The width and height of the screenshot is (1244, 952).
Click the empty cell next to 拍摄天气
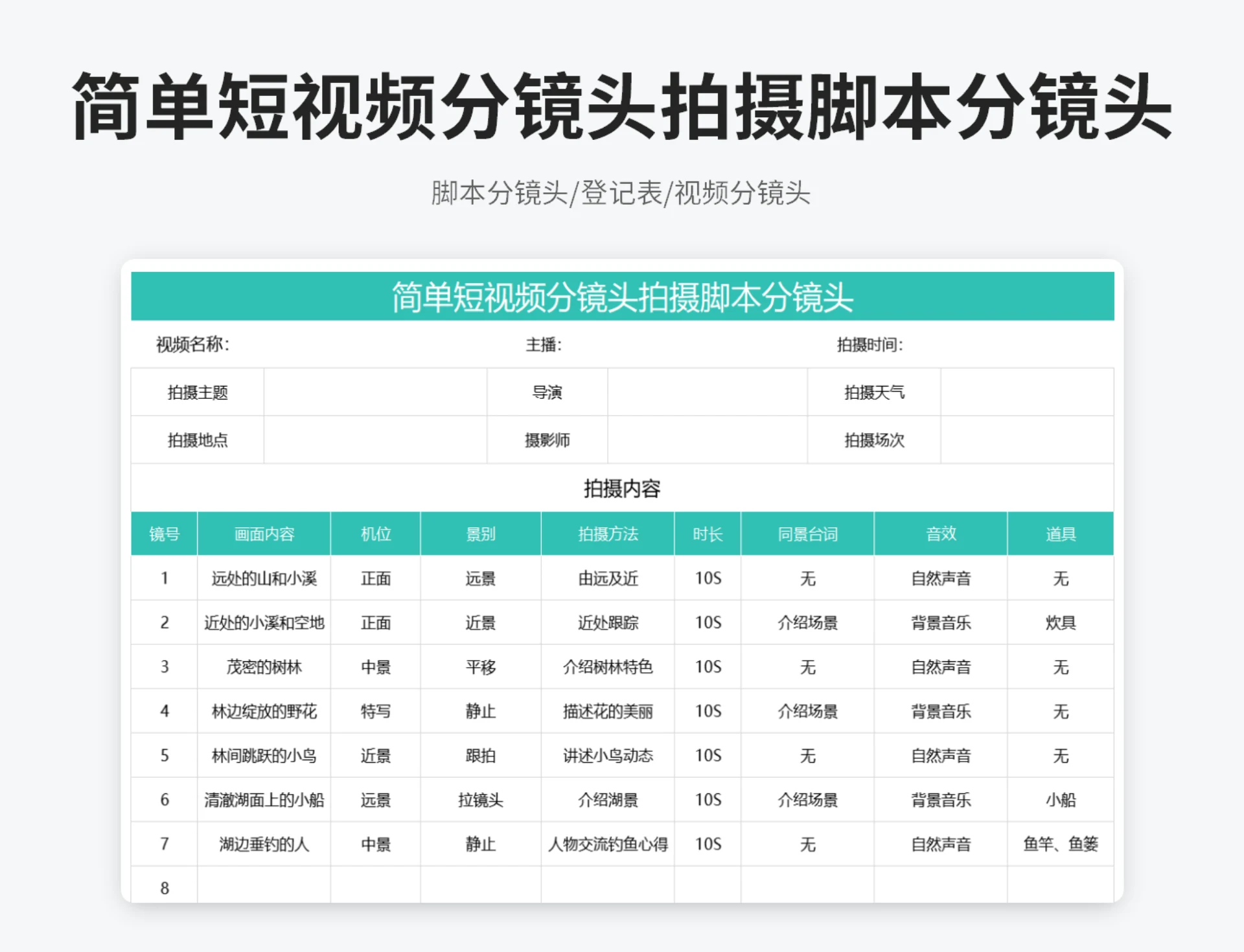(x=1027, y=392)
